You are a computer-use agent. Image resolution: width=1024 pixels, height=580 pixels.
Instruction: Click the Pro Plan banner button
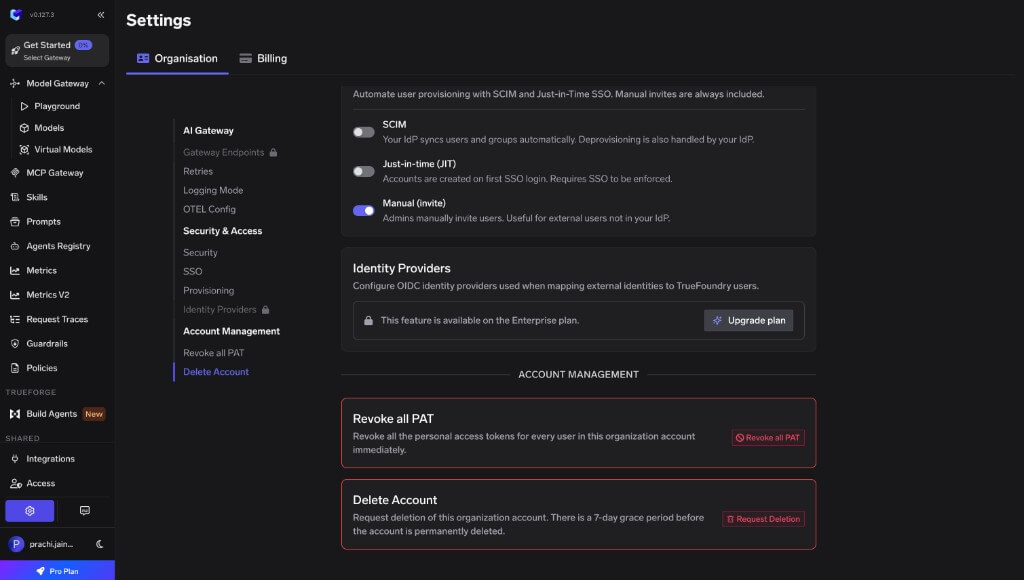tap(57, 571)
